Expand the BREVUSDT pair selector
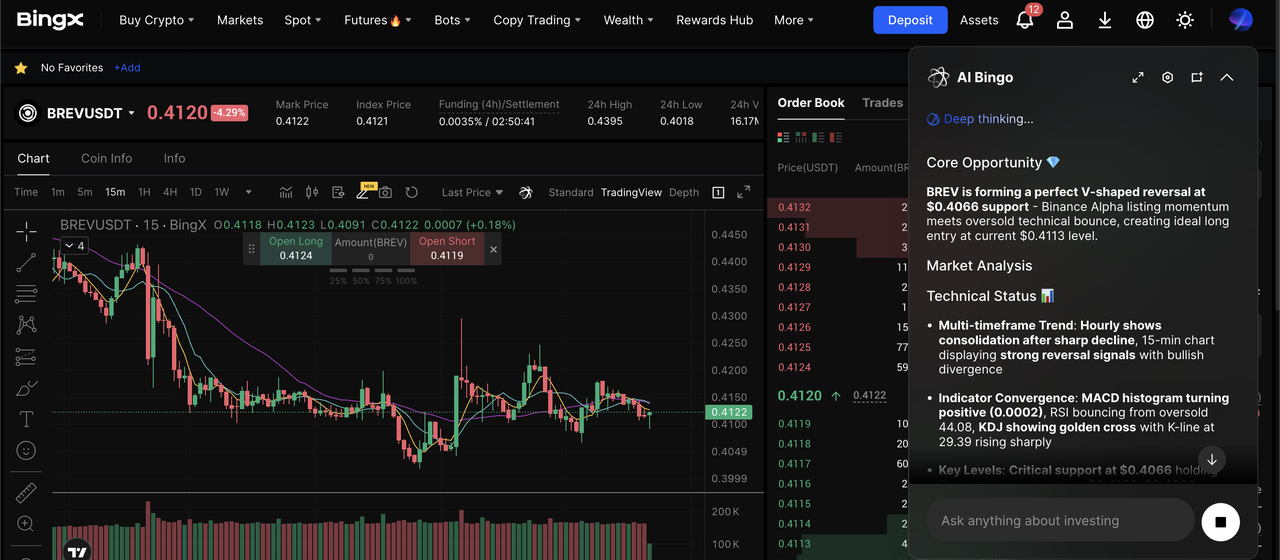 click(x=131, y=113)
